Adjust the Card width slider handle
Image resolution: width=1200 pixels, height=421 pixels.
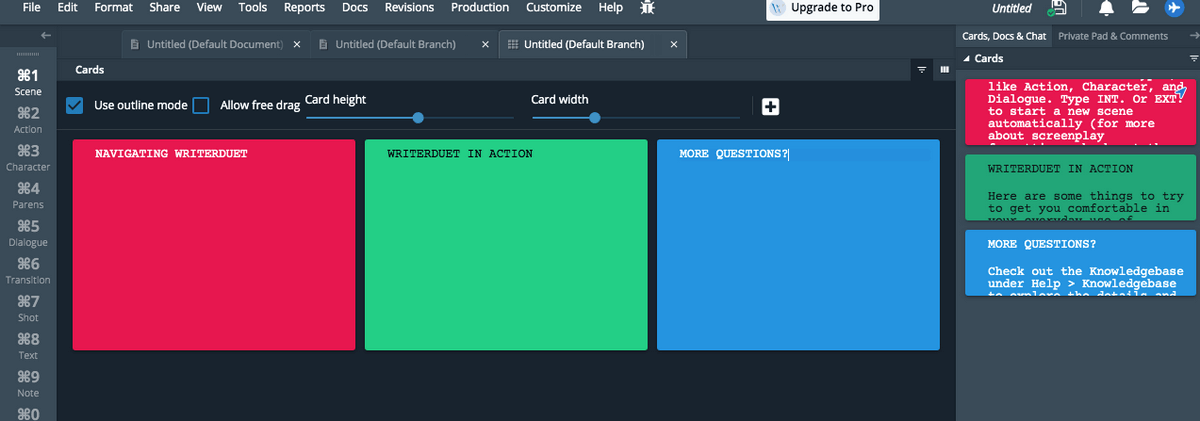(x=595, y=118)
